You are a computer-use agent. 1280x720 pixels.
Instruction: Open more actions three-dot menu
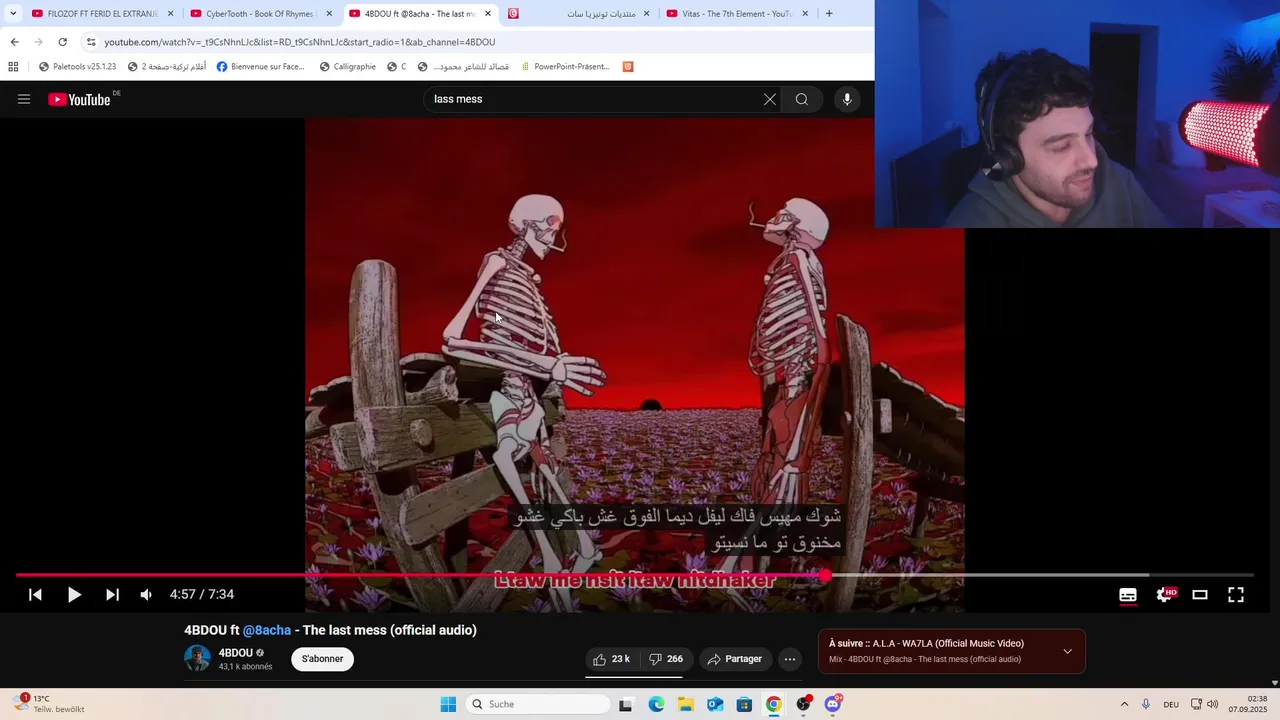[x=790, y=659]
